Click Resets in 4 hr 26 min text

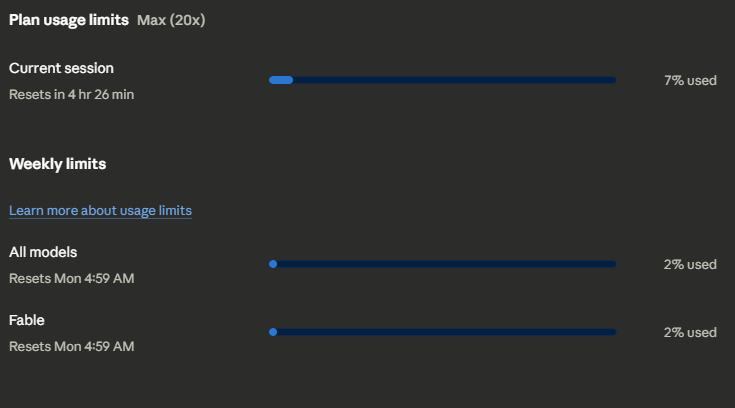71,94
